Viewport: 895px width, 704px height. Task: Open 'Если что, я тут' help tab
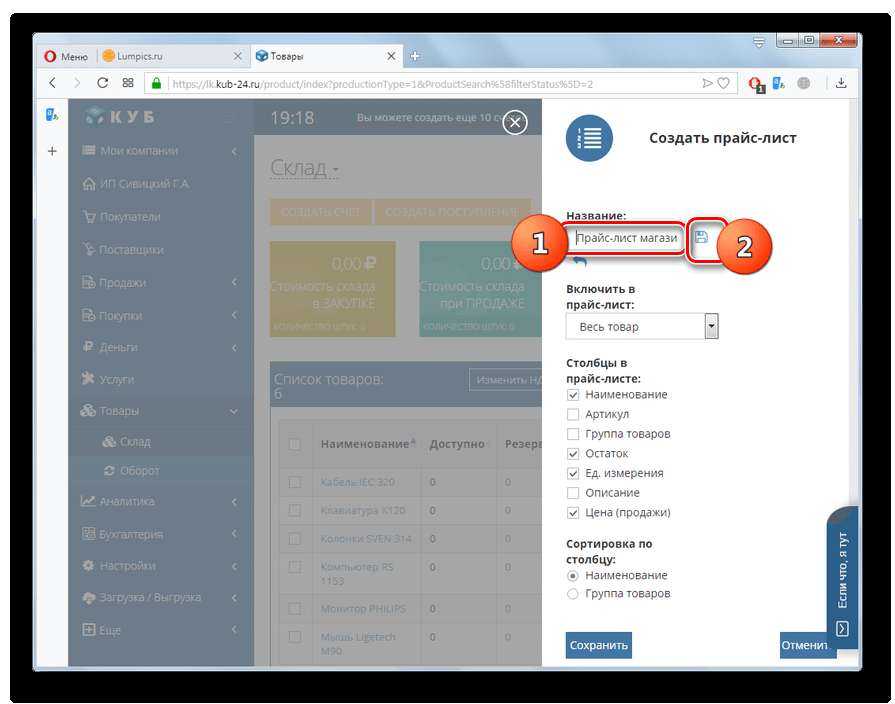[842, 577]
